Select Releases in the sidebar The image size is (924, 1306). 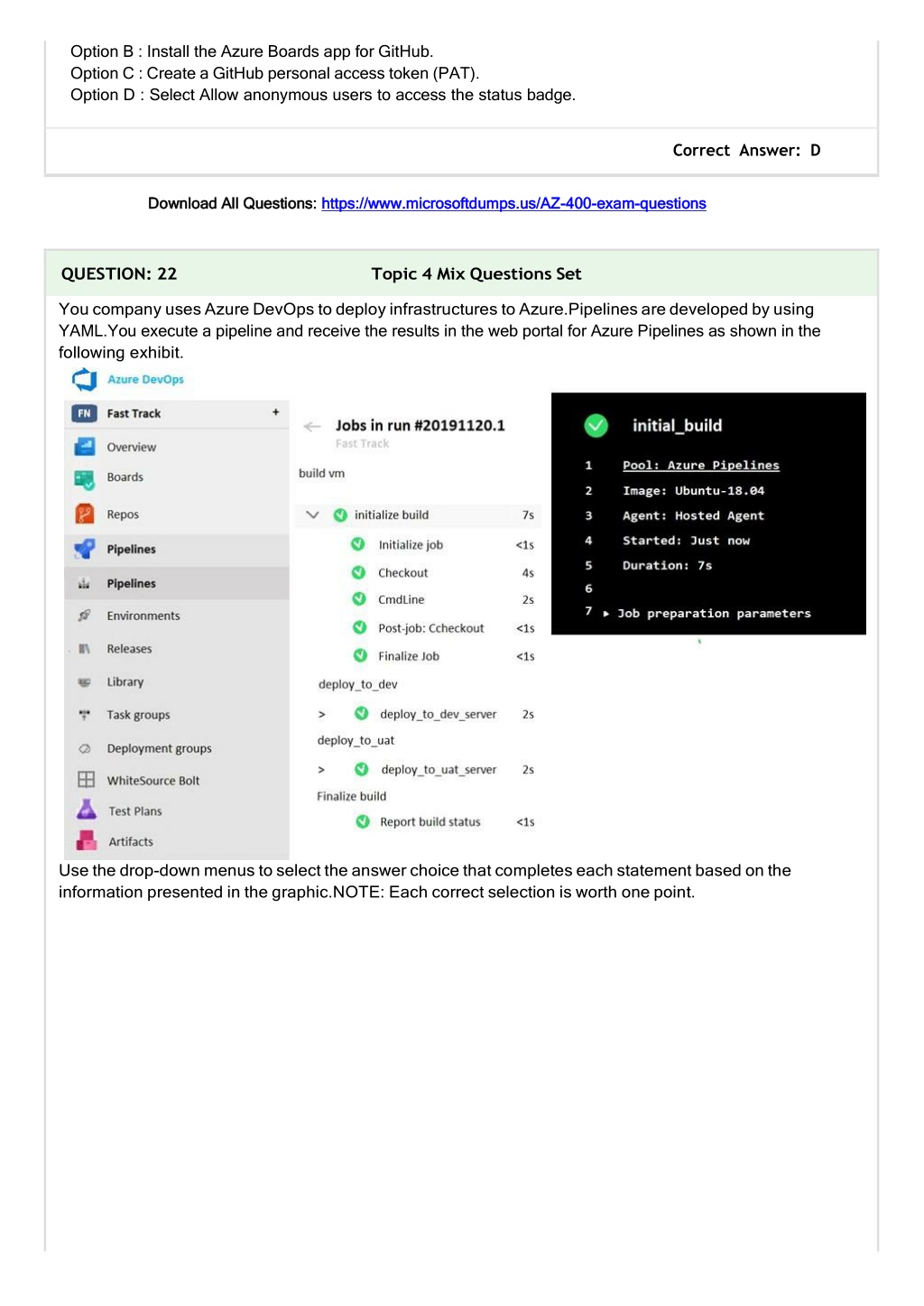click(x=129, y=649)
